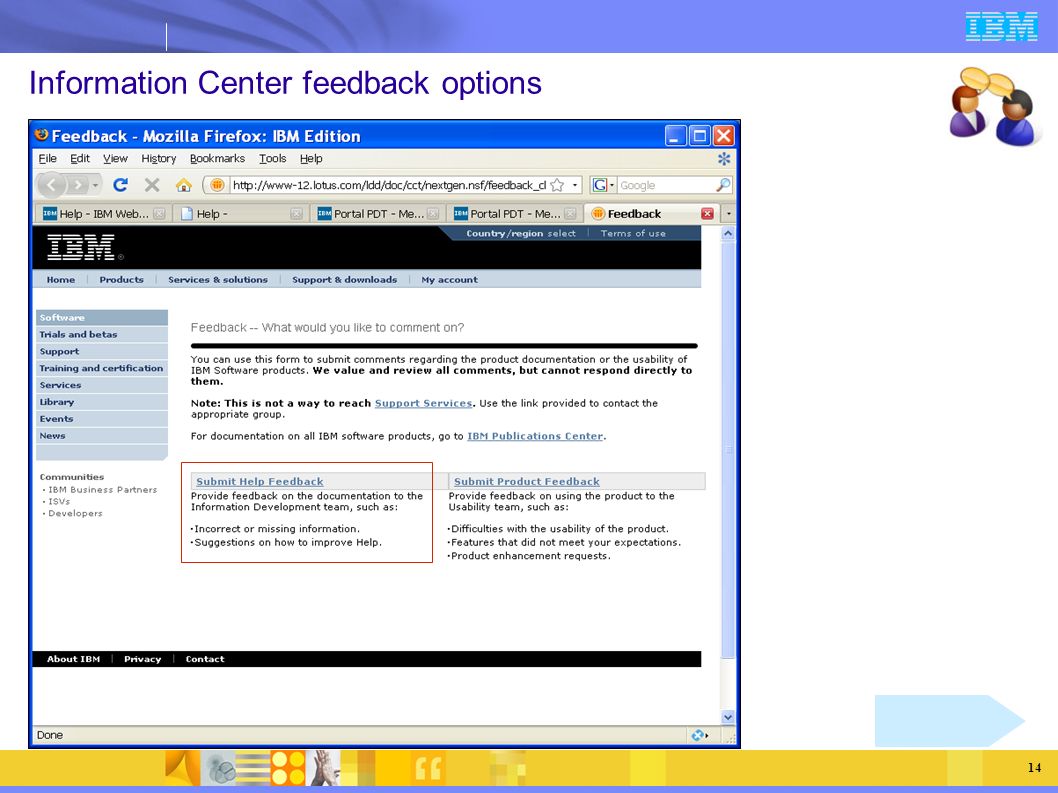Click My account navigation item
Viewport: 1058px width, 793px height.
[x=449, y=279]
